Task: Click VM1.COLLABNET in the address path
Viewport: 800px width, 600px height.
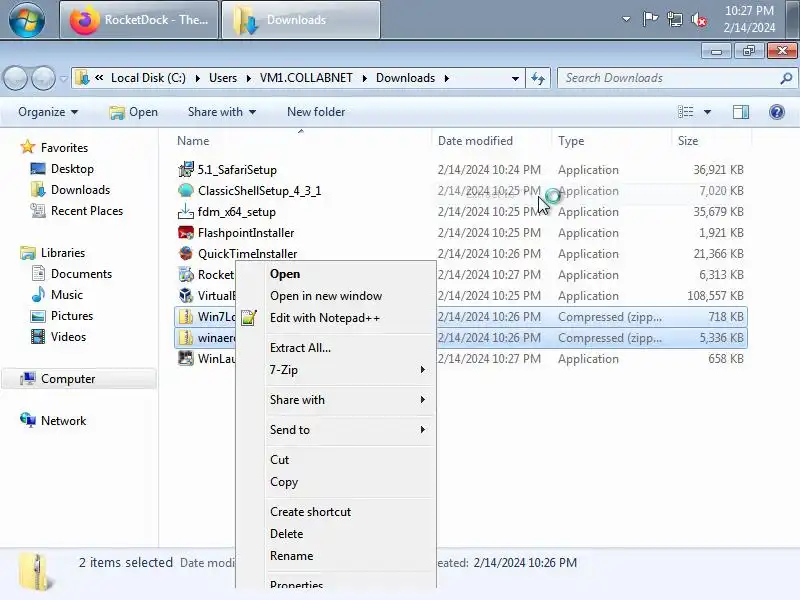Action: pos(306,78)
